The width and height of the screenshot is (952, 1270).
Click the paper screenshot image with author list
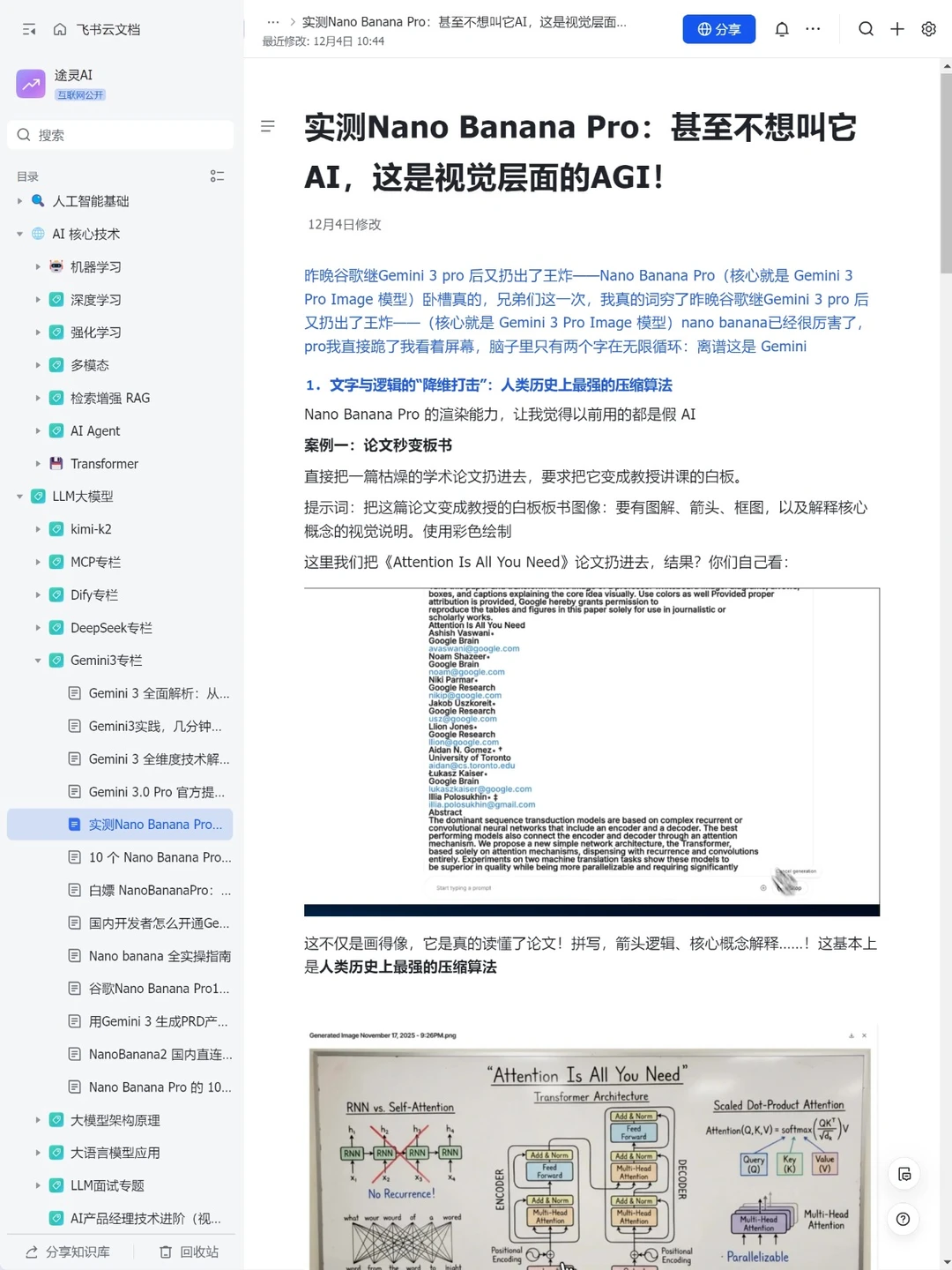pos(591,752)
